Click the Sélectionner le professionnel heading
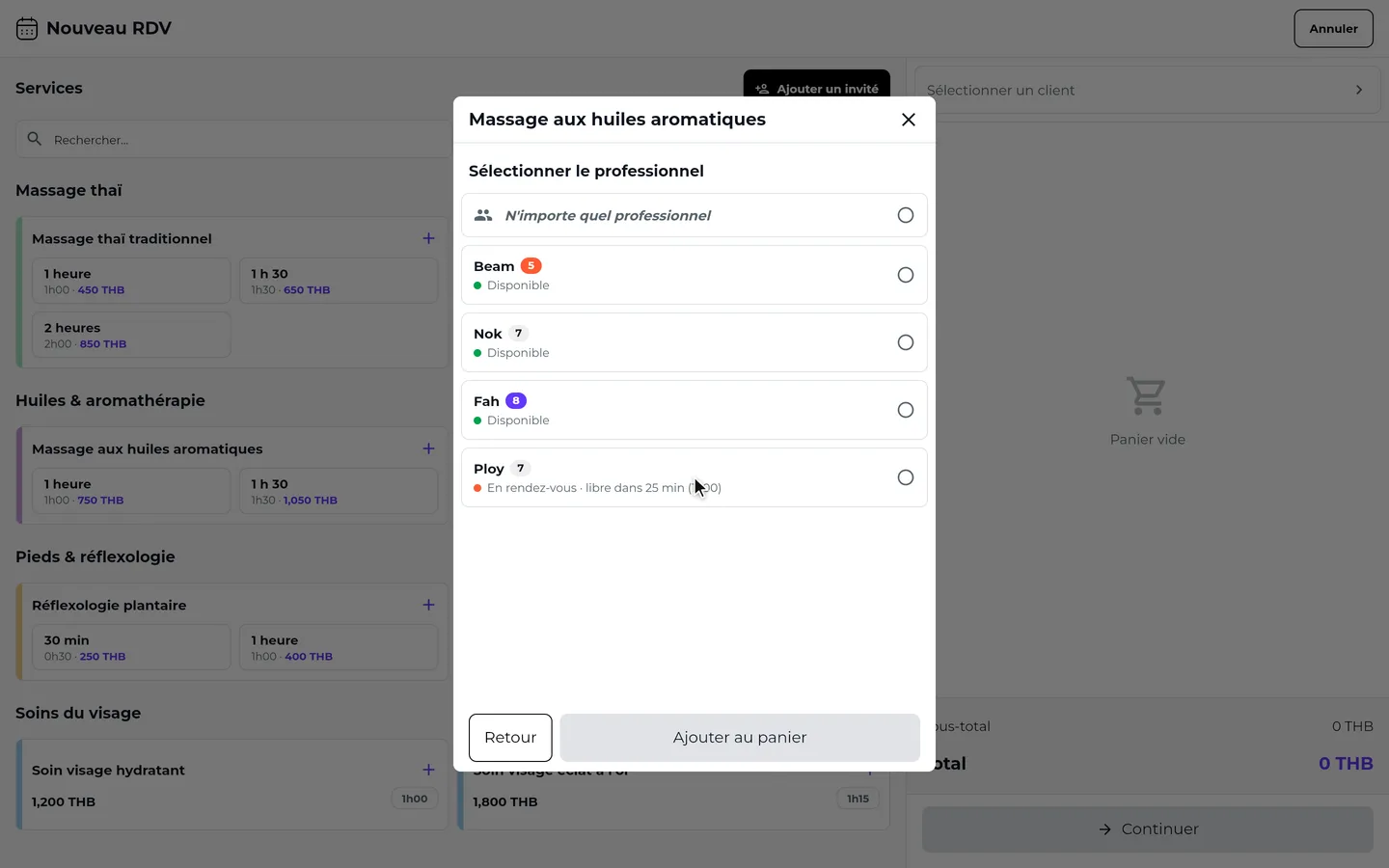The width and height of the screenshot is (1389, 868). click(586, 171)
